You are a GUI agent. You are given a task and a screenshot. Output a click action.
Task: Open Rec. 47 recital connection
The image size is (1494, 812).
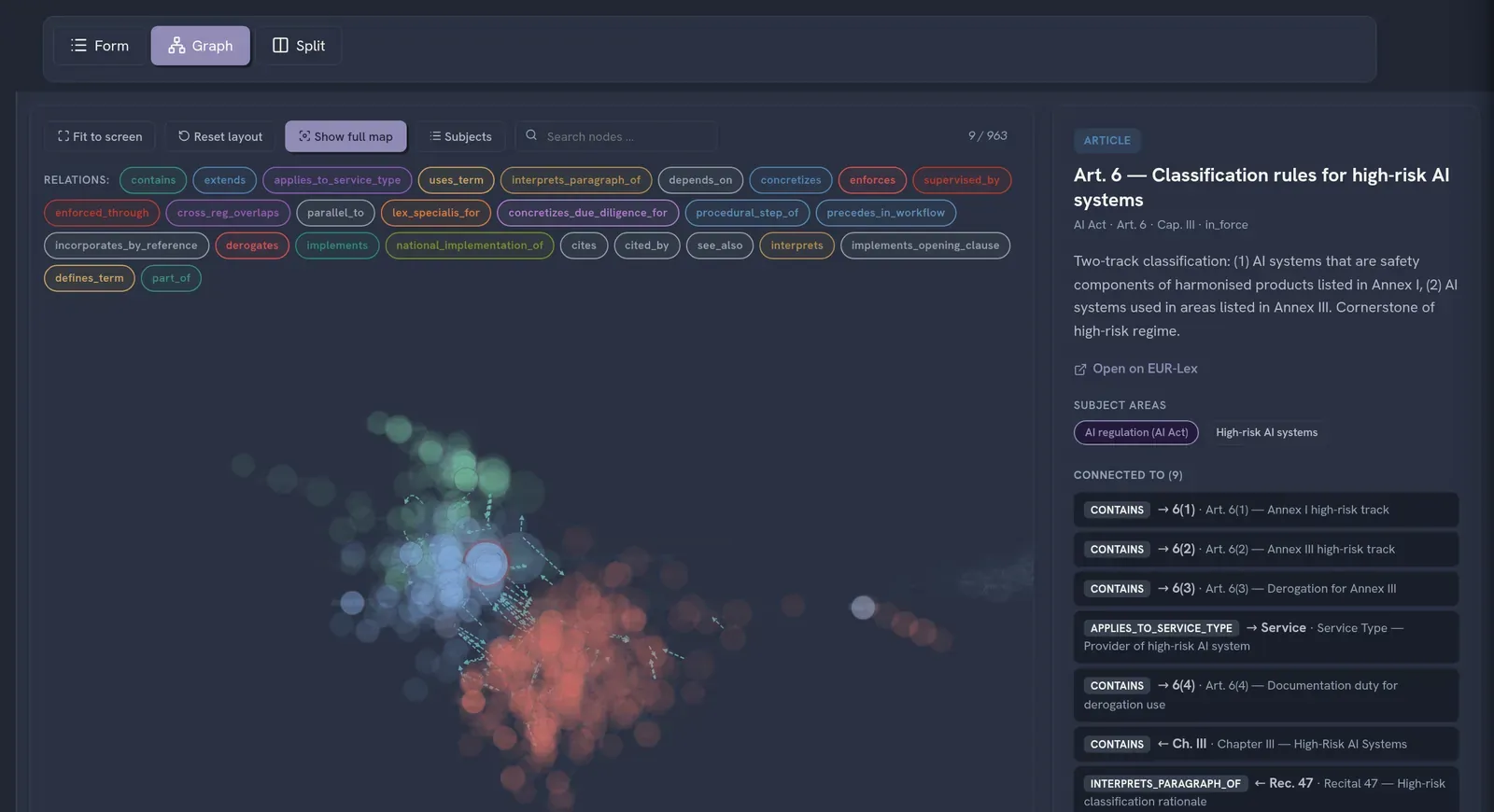click(1266, 791)
